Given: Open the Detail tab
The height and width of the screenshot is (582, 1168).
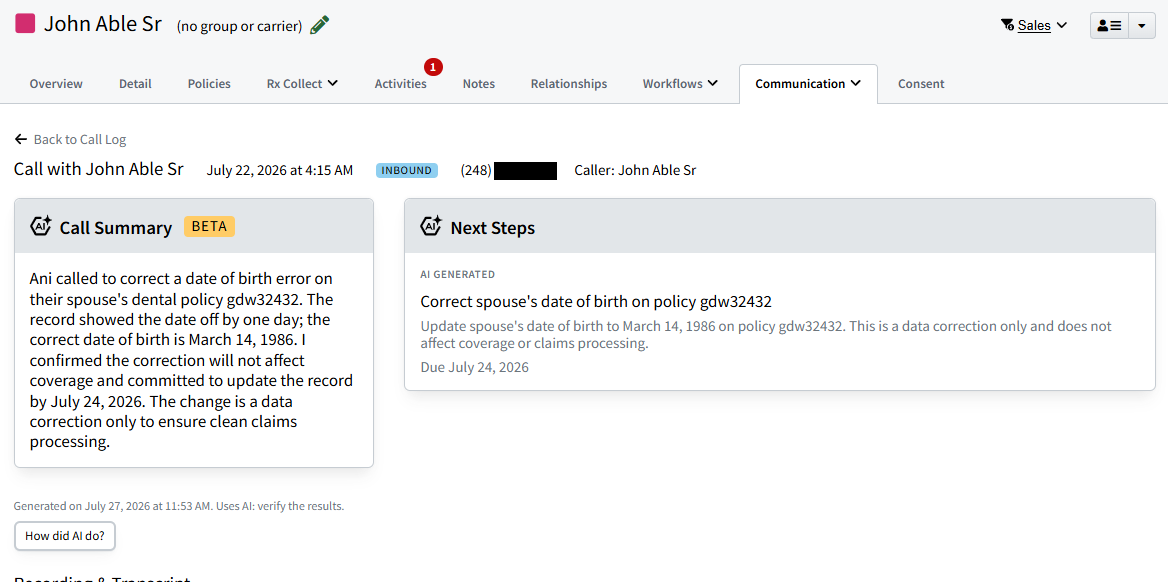Looking at the screenshot, I should coord(135,83).
